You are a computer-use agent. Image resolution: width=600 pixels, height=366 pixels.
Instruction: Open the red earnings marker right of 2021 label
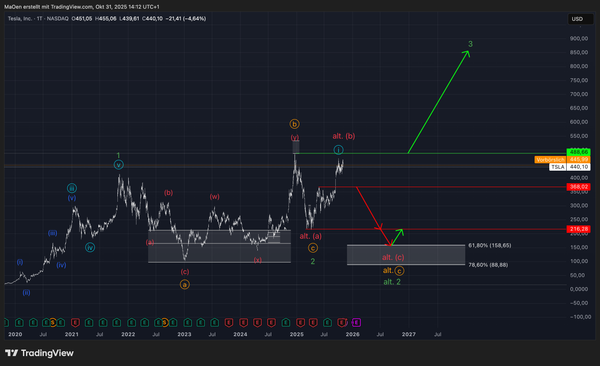pyautogui.click(x=75, y=323)
